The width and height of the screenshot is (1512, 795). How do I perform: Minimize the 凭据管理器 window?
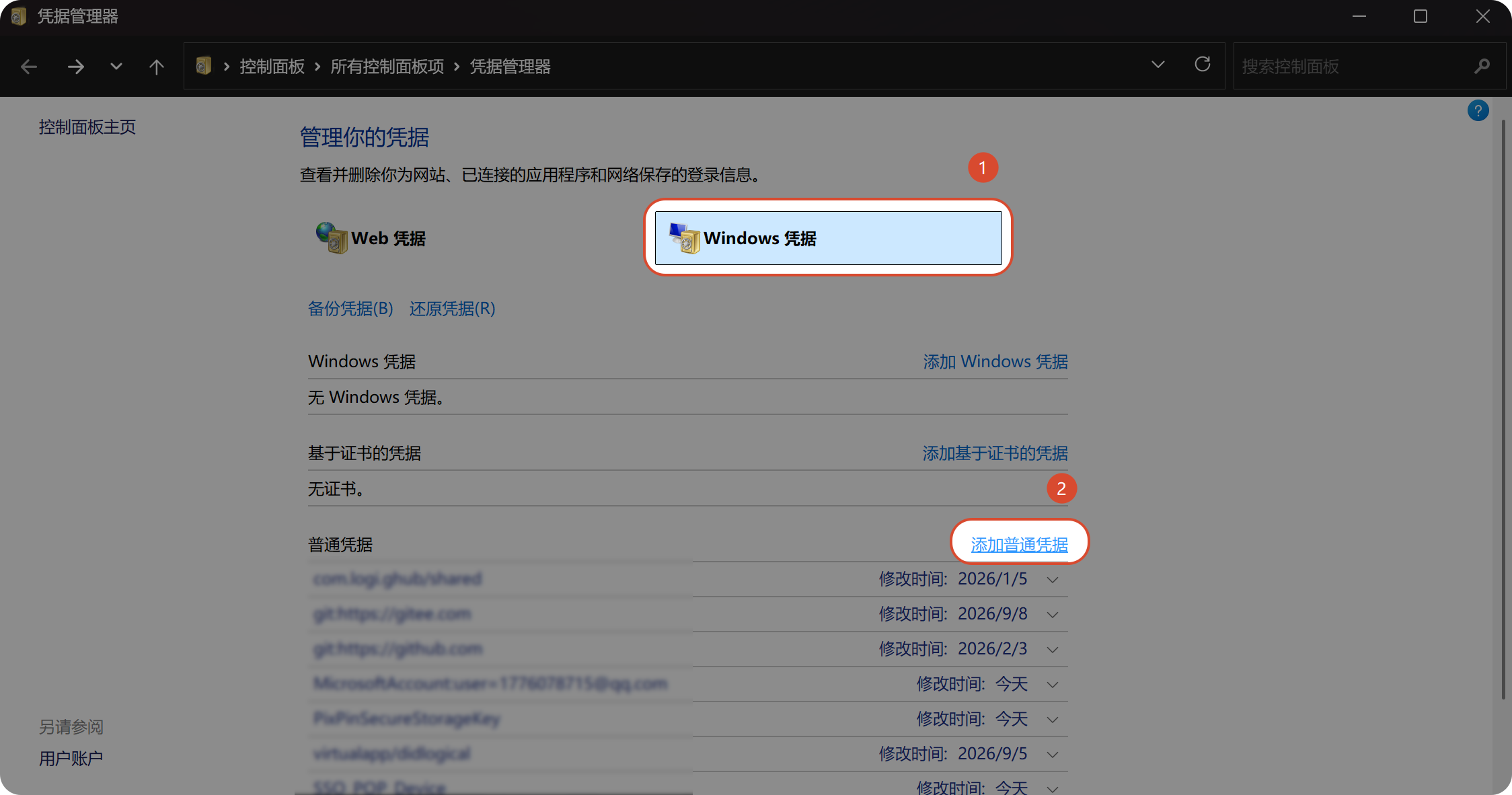tap(1359, 16)
